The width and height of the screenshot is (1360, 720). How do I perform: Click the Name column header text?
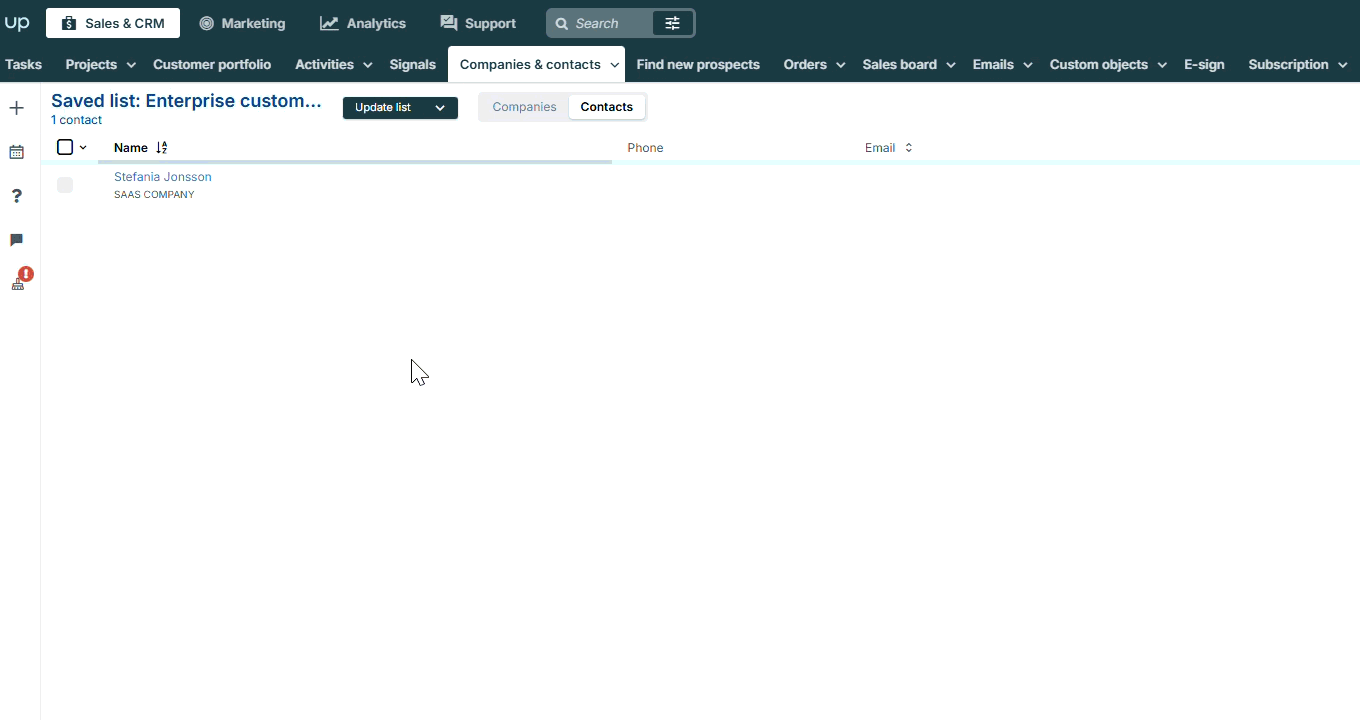[131, 148]
